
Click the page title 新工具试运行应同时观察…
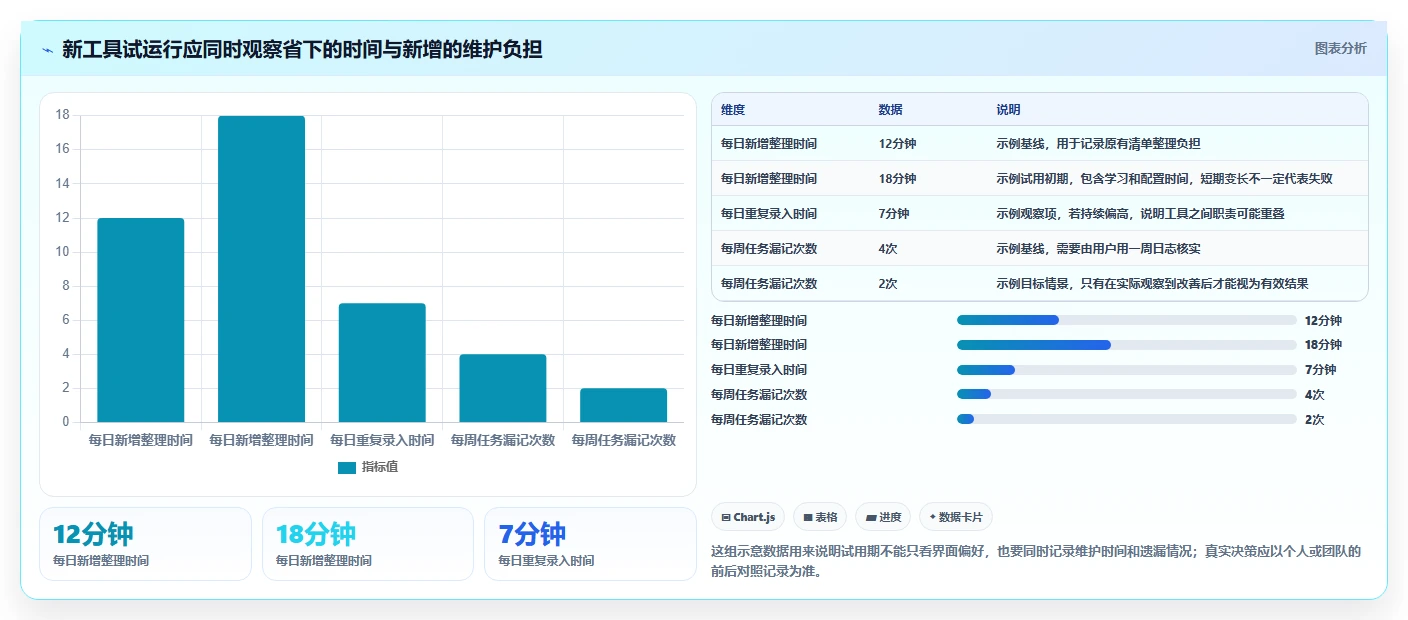(x=302, y=49)
